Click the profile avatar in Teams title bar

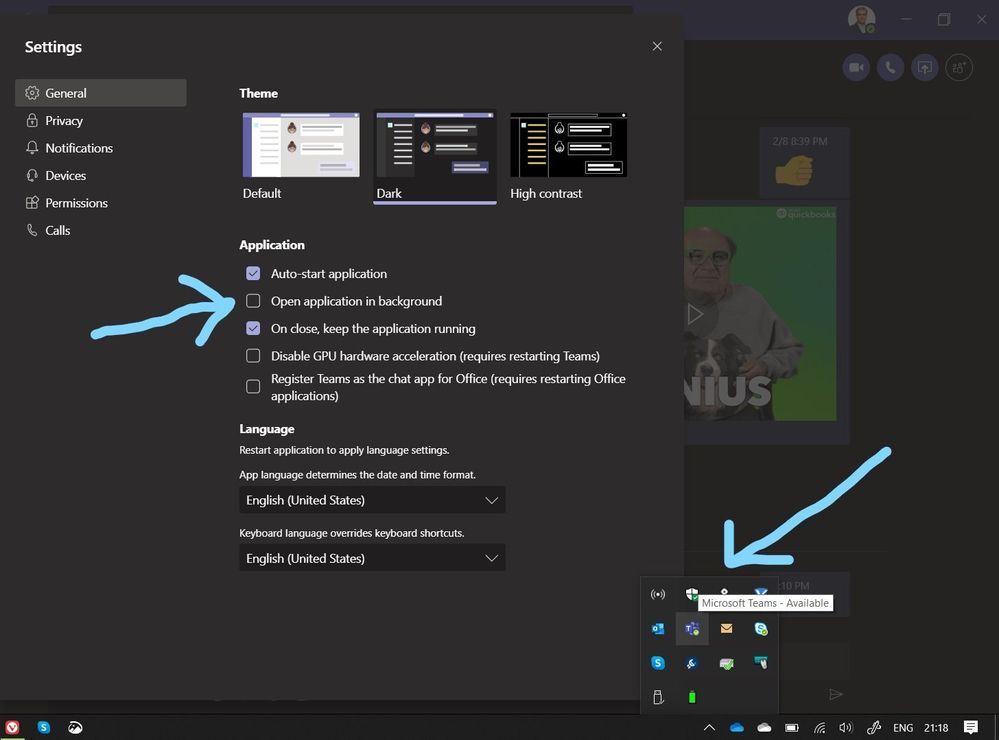(861, 19)
